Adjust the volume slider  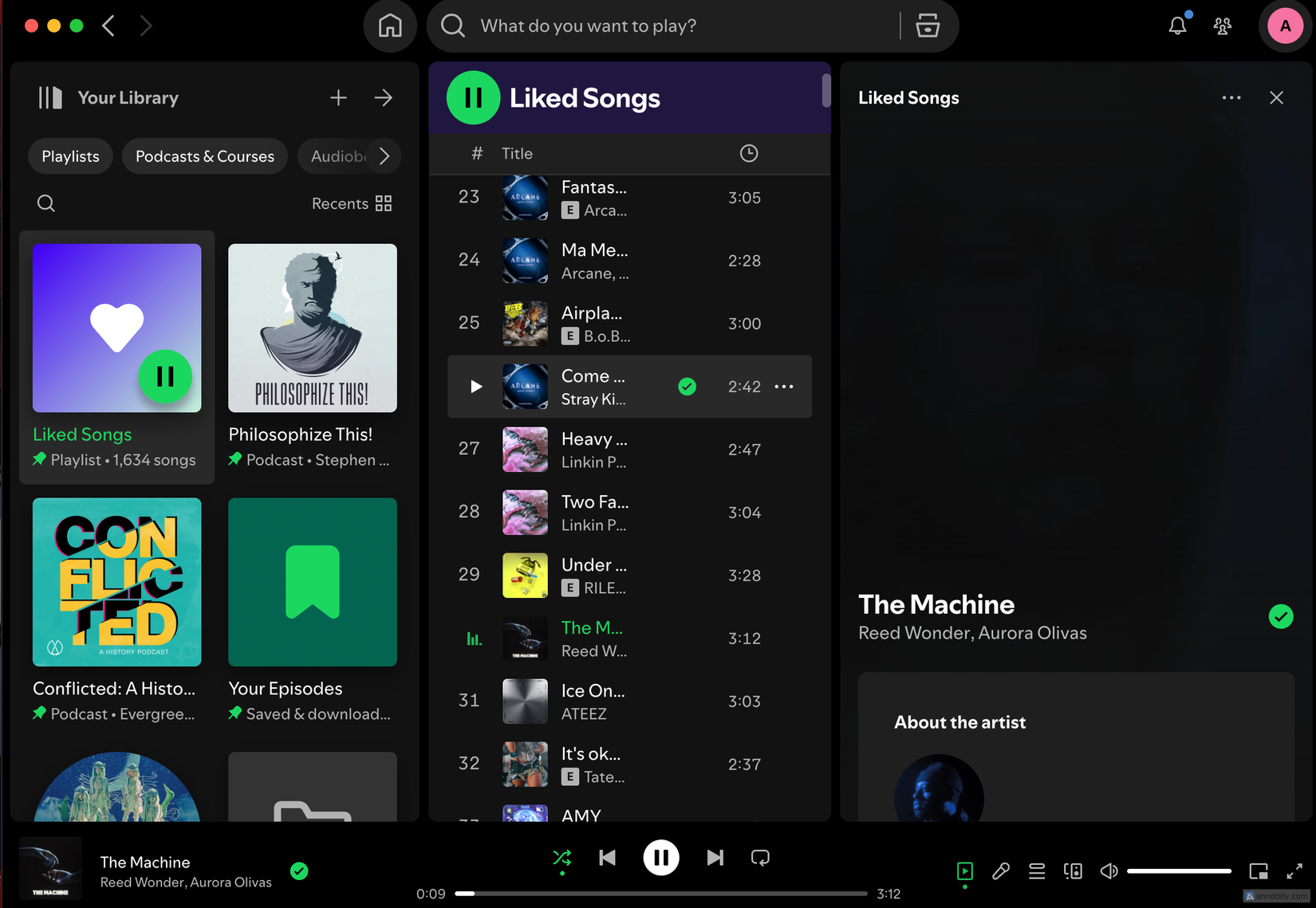coord(1179,871)
